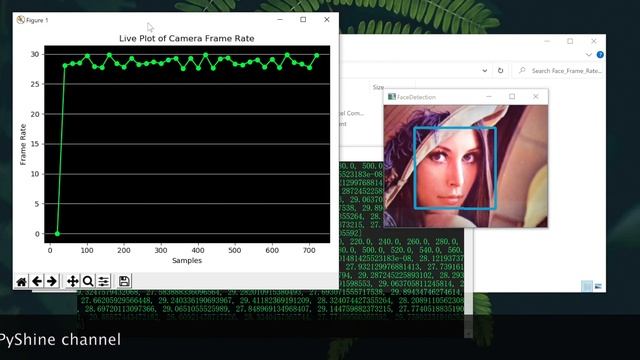Screen dimensions: 640x360
Task: Expand the File Explorer ribbon chevron
Action: pyautogui.click(x=588, y=55)
